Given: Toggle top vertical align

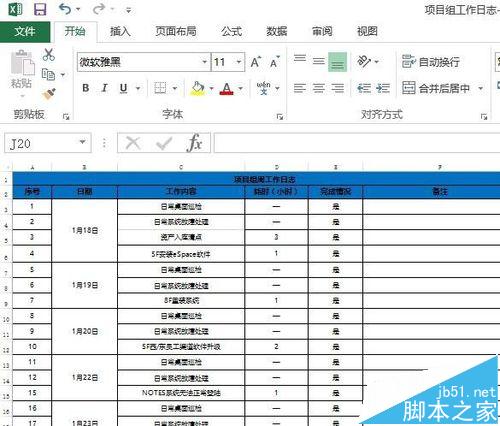Looking at the screenshot, I should point(300,59).
